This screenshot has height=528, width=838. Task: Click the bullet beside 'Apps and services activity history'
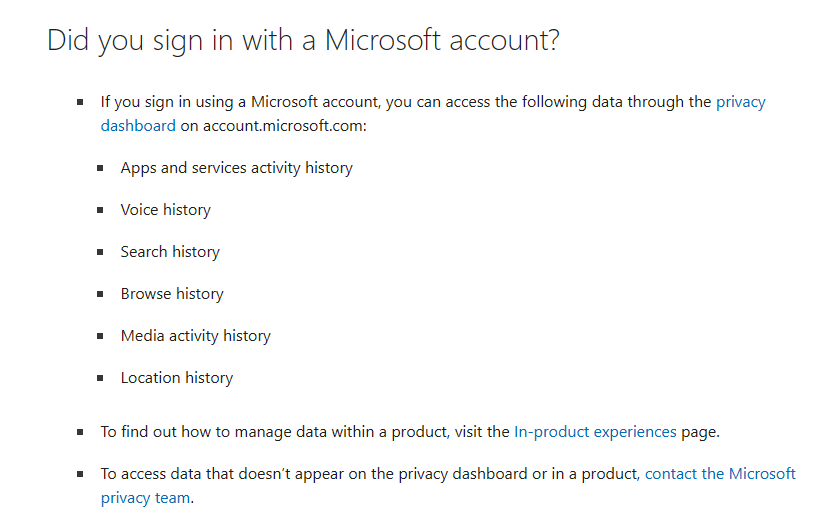[x=100, y=168]
